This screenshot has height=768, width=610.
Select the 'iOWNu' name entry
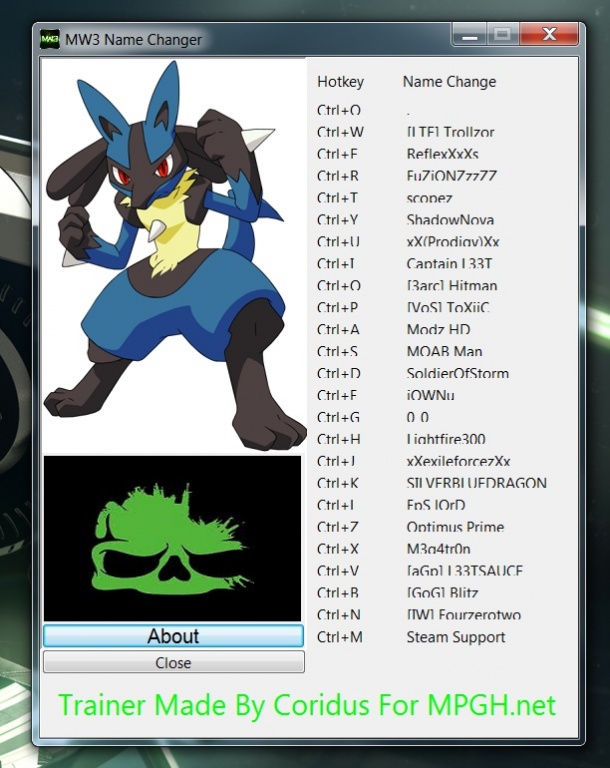coord(430,395)
